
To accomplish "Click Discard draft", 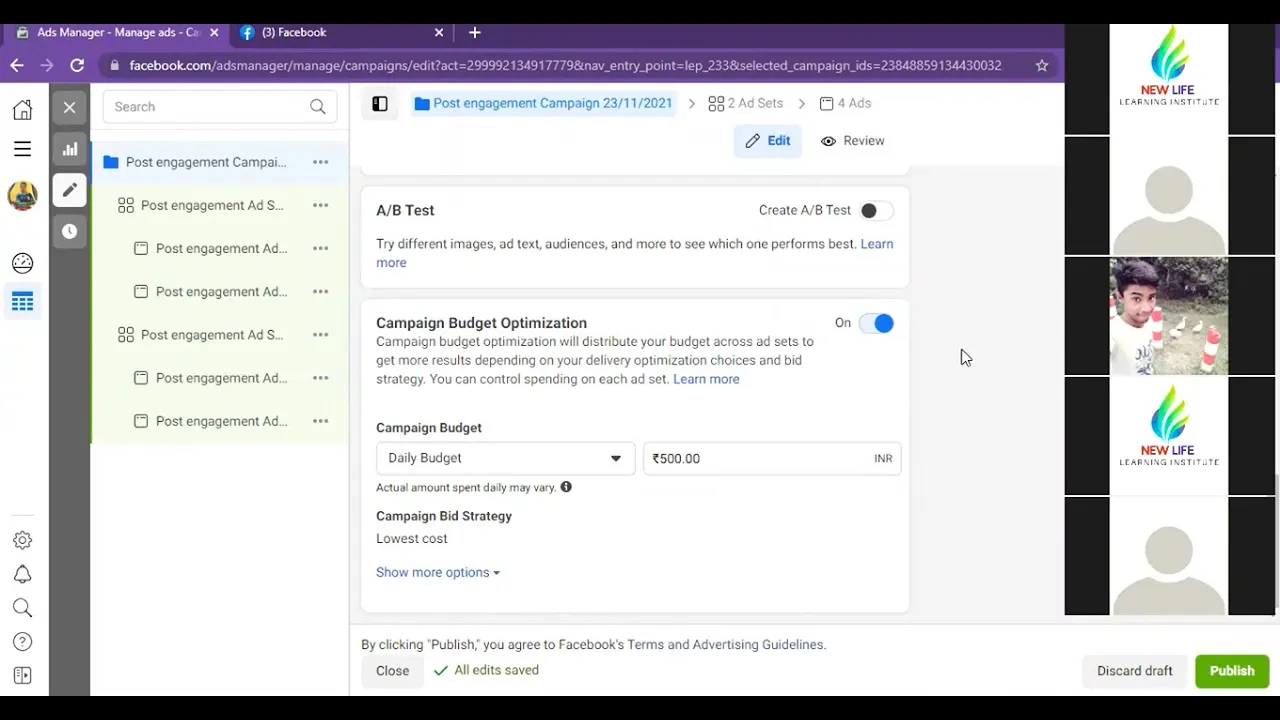I will click(x=1135, y=671).
